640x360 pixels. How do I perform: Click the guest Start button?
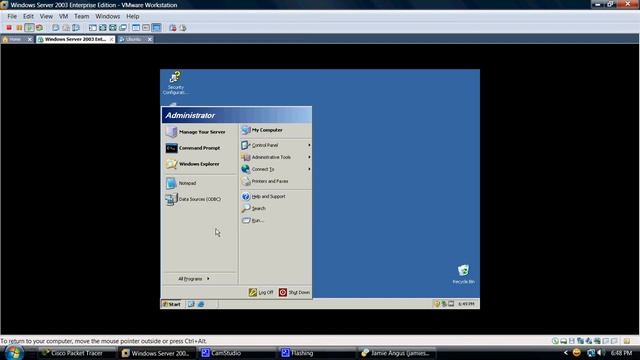tap(172, 304)
